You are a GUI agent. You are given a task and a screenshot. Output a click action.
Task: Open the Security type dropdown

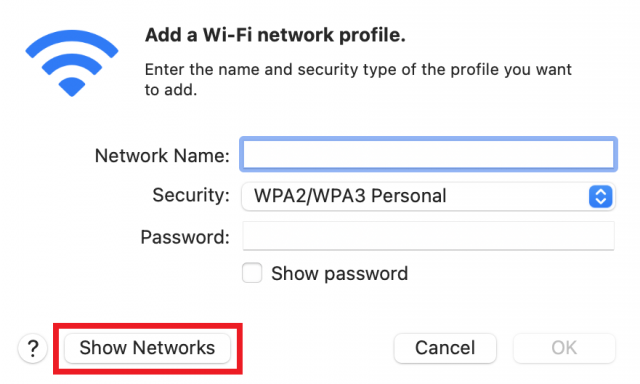pos(428,196)
